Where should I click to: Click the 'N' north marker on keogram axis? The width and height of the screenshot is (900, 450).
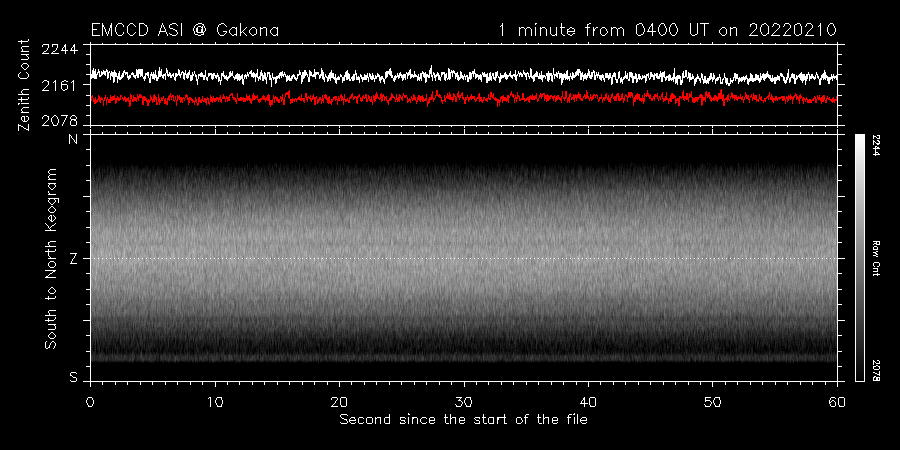pyautogui.click(x=73, y=138)
